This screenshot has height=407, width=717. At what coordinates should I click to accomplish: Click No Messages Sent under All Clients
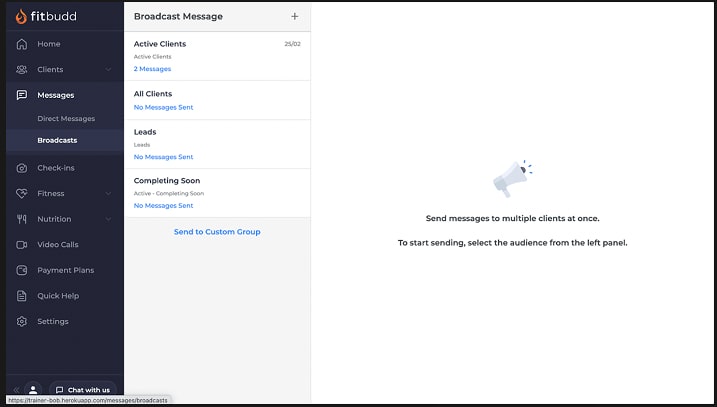[x=163, y=107]
